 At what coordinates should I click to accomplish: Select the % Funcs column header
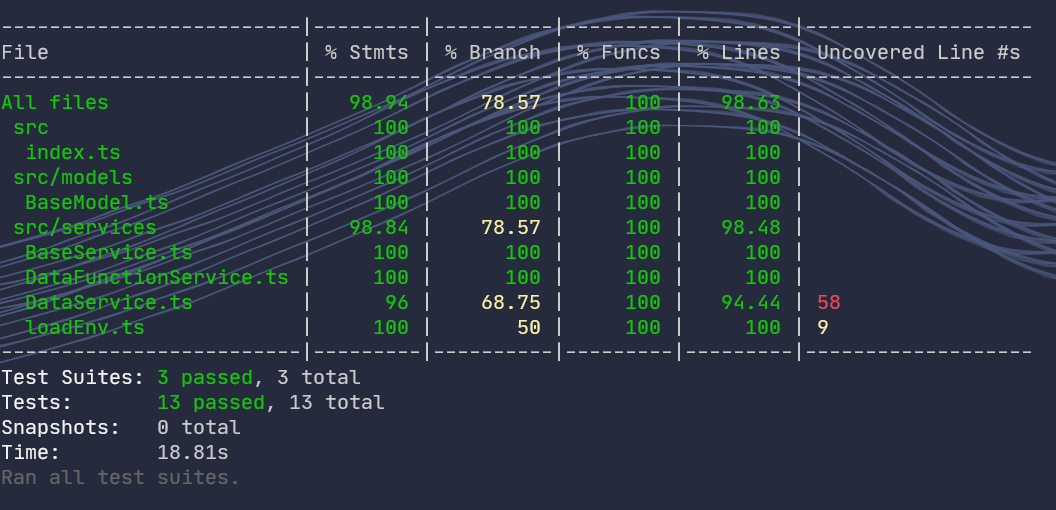(618, 52)
